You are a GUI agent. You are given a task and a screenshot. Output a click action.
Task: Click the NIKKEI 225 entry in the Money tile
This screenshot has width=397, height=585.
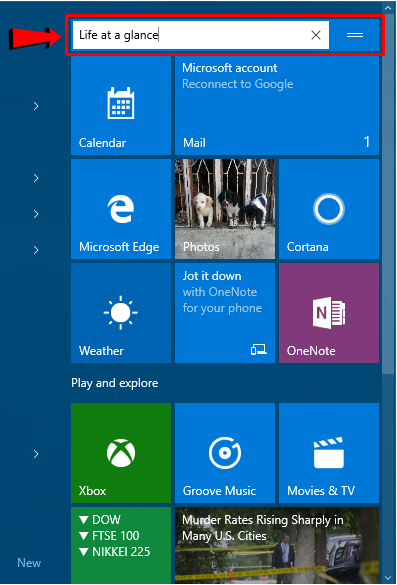115,552
